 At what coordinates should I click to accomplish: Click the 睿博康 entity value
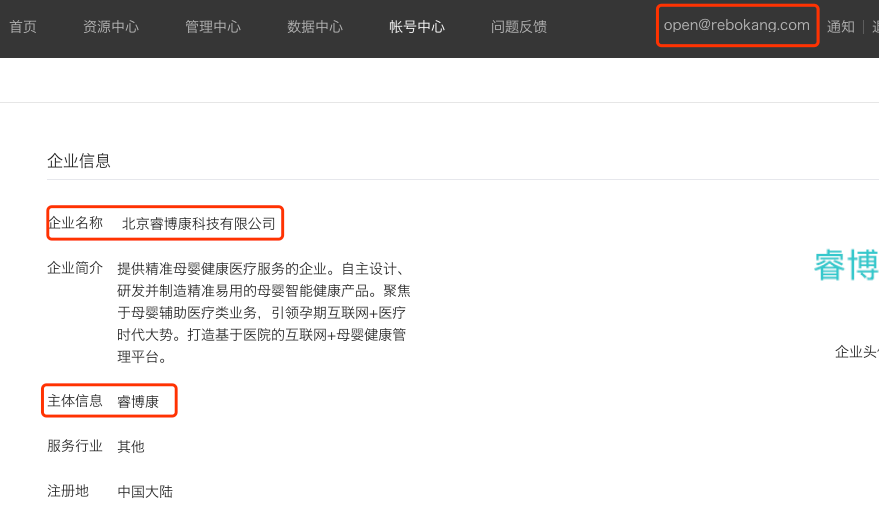click(138, 401)
